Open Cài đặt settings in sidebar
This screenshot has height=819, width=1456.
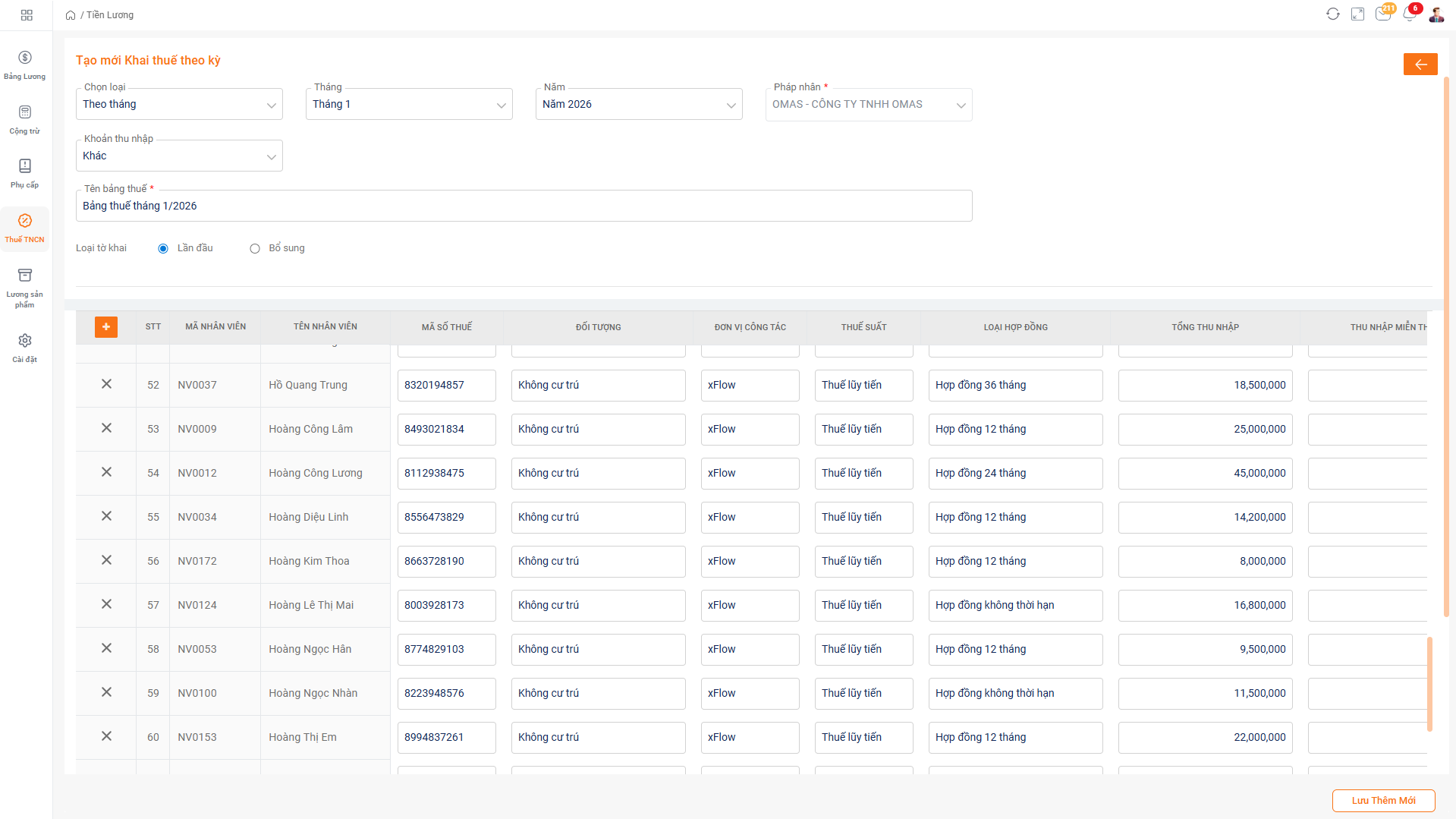click(25, 348)
